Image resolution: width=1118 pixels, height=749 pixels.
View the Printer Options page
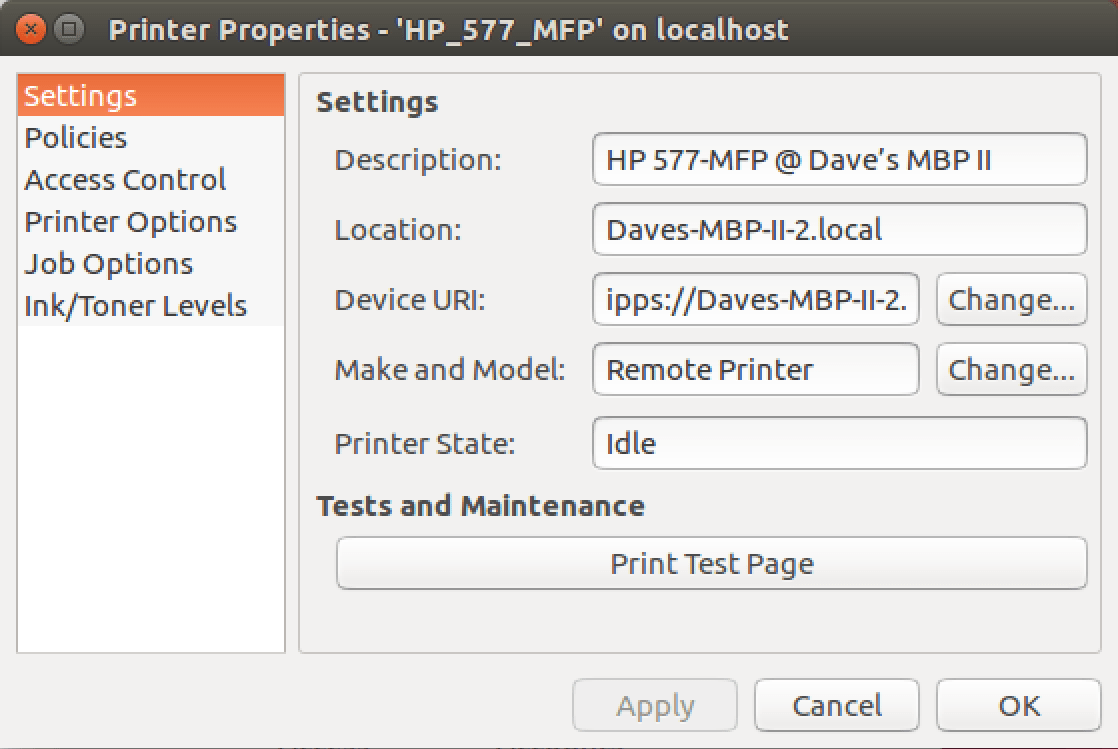131,221
